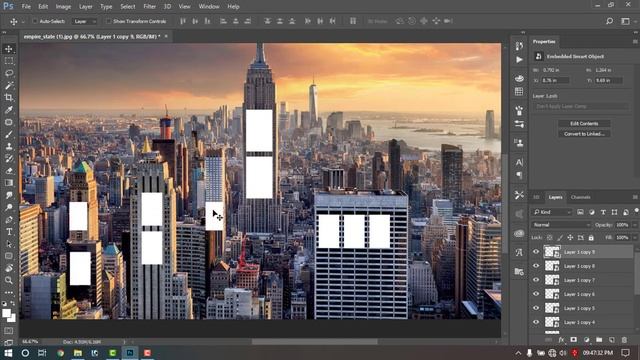Image resolution: width=640 pixels, height=360 pixels.
Task: Select the Brush tool
Action: (9, 134)
